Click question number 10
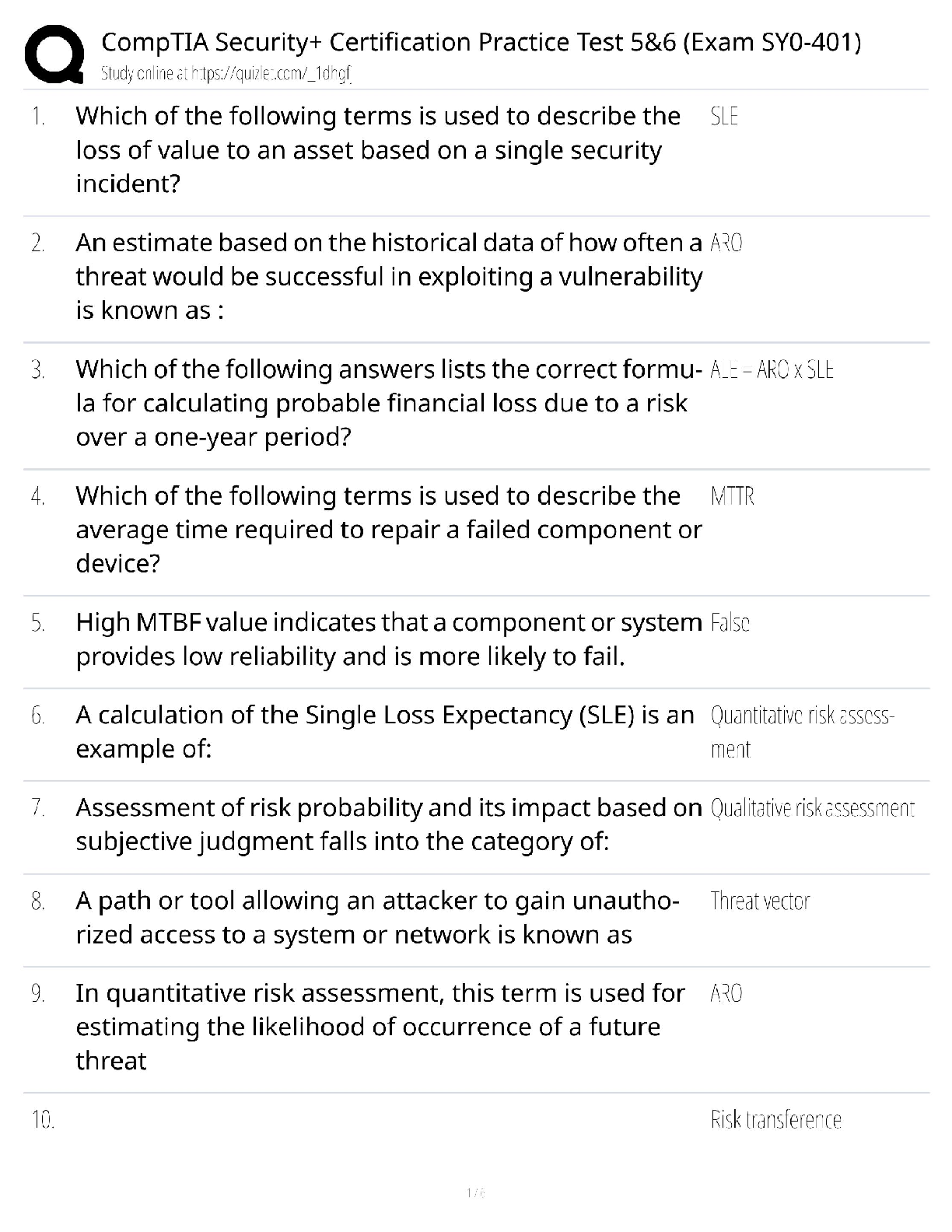This screenshot has width=952, height=1232. click(x=43, y=1120)
